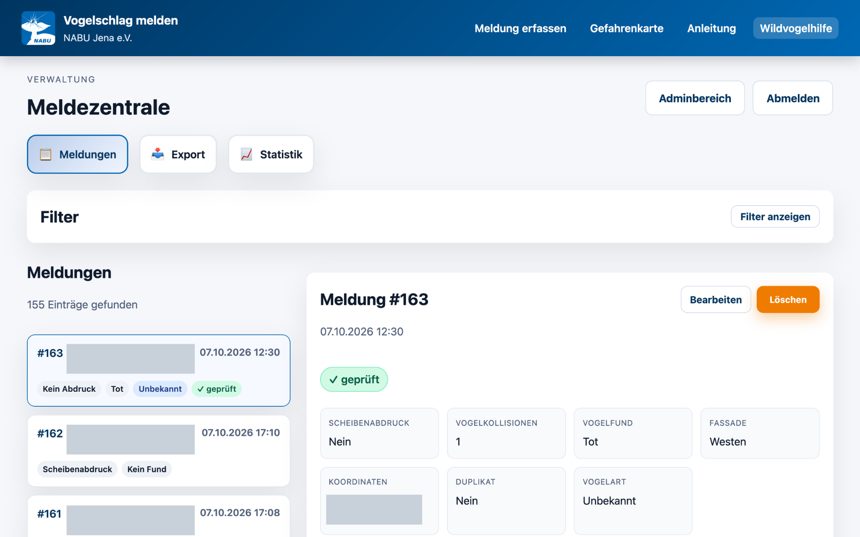Click the Kein Fund tag on #162
The width and height of the screenshot is (860, 537).
pyautogui.click(x=146, y=469)
